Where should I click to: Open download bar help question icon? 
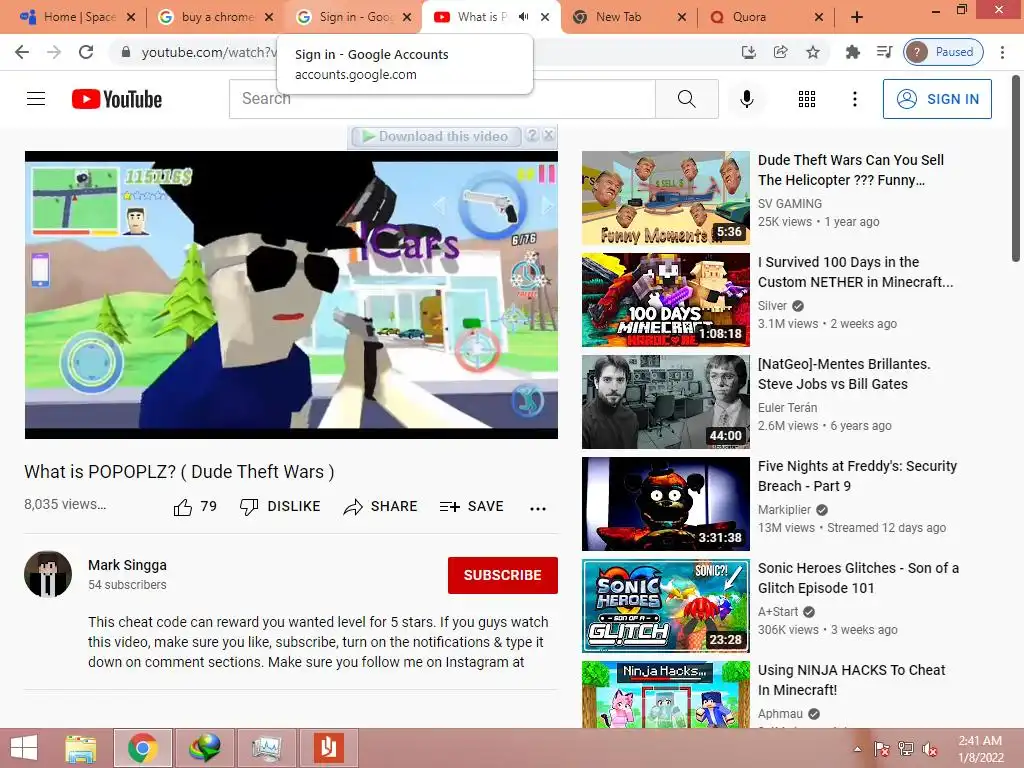click(x=532, y=135)
